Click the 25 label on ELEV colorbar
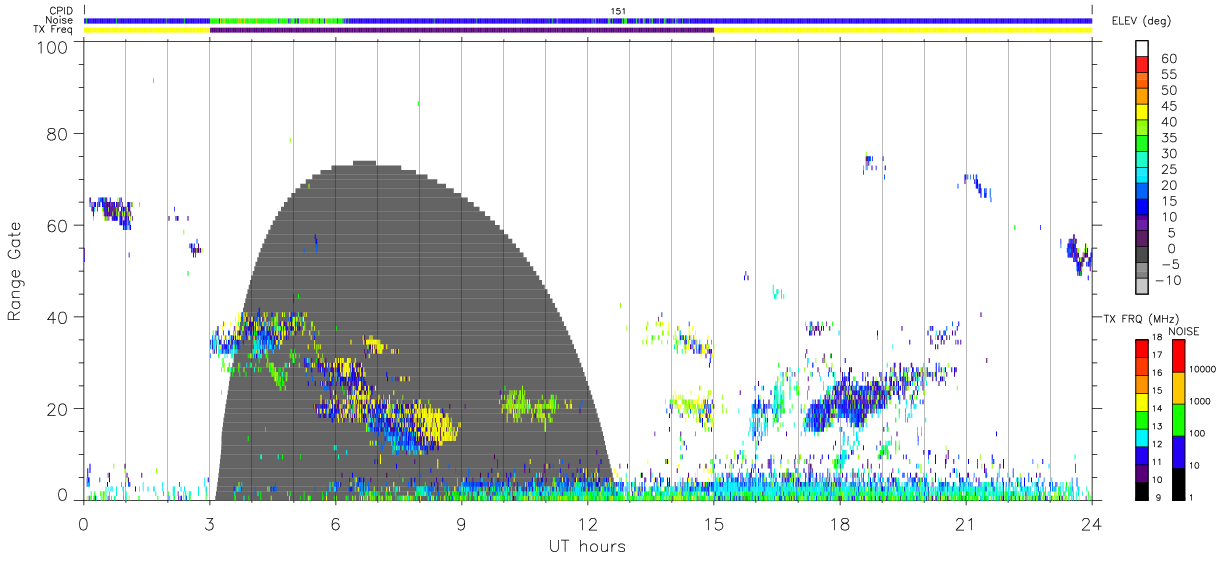Viewport: 1228px width, 567px height. point(1167,169)
